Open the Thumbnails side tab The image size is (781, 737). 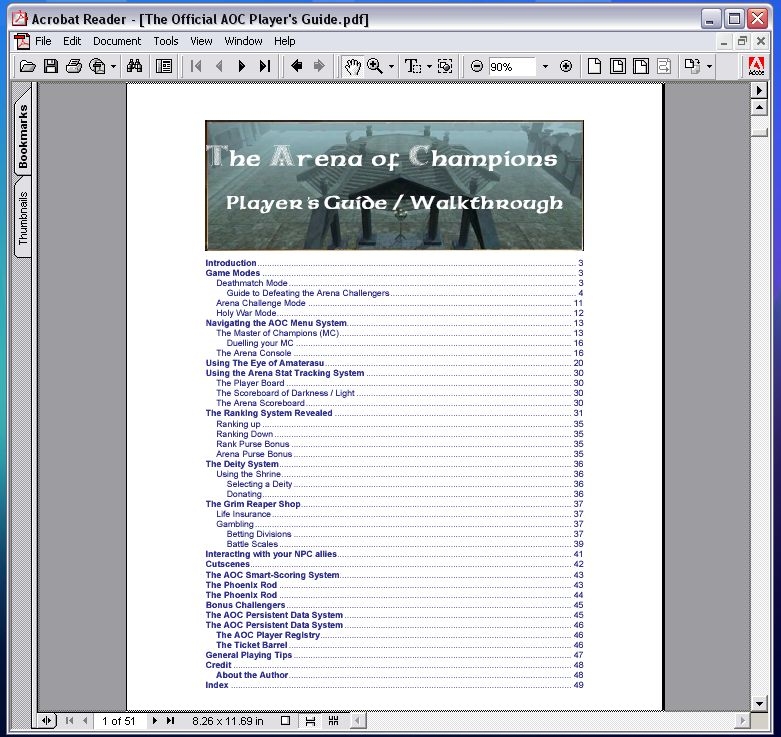click(x=23, y=218)
